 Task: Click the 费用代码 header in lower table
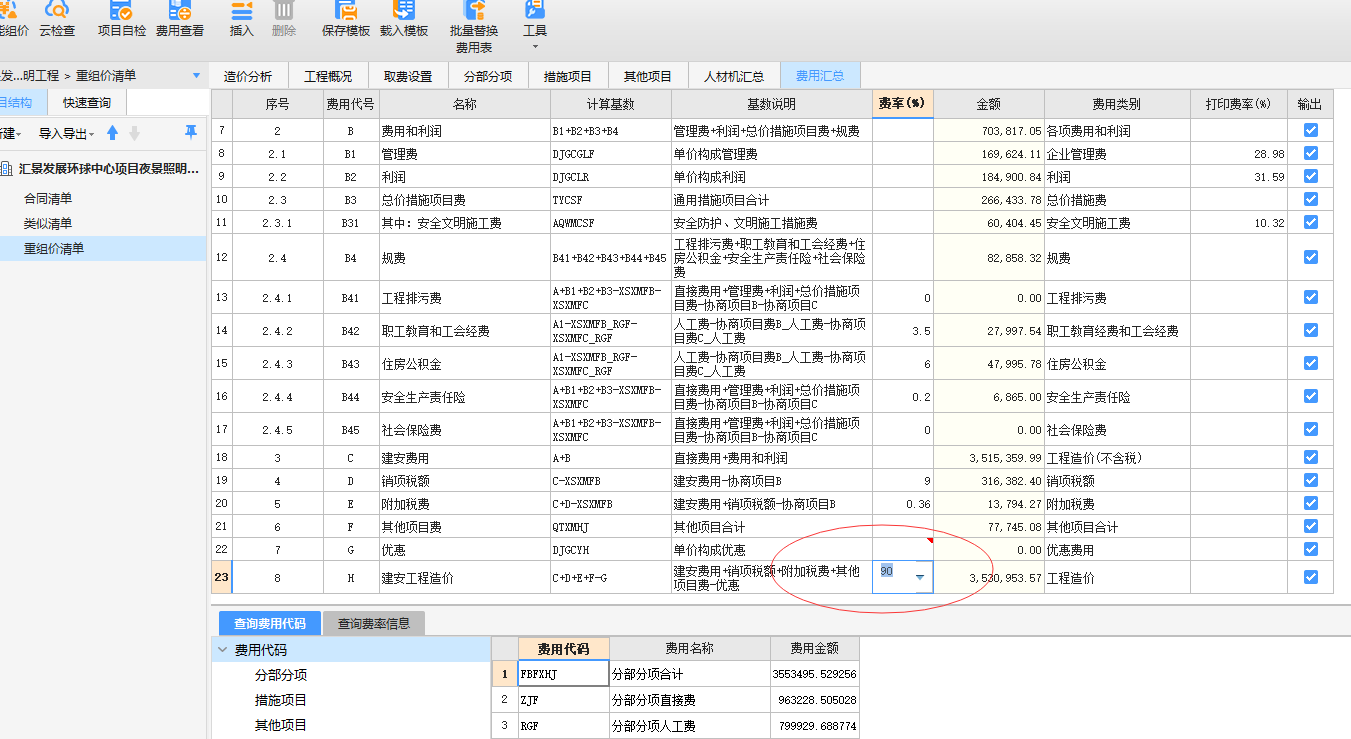[563, 648]
